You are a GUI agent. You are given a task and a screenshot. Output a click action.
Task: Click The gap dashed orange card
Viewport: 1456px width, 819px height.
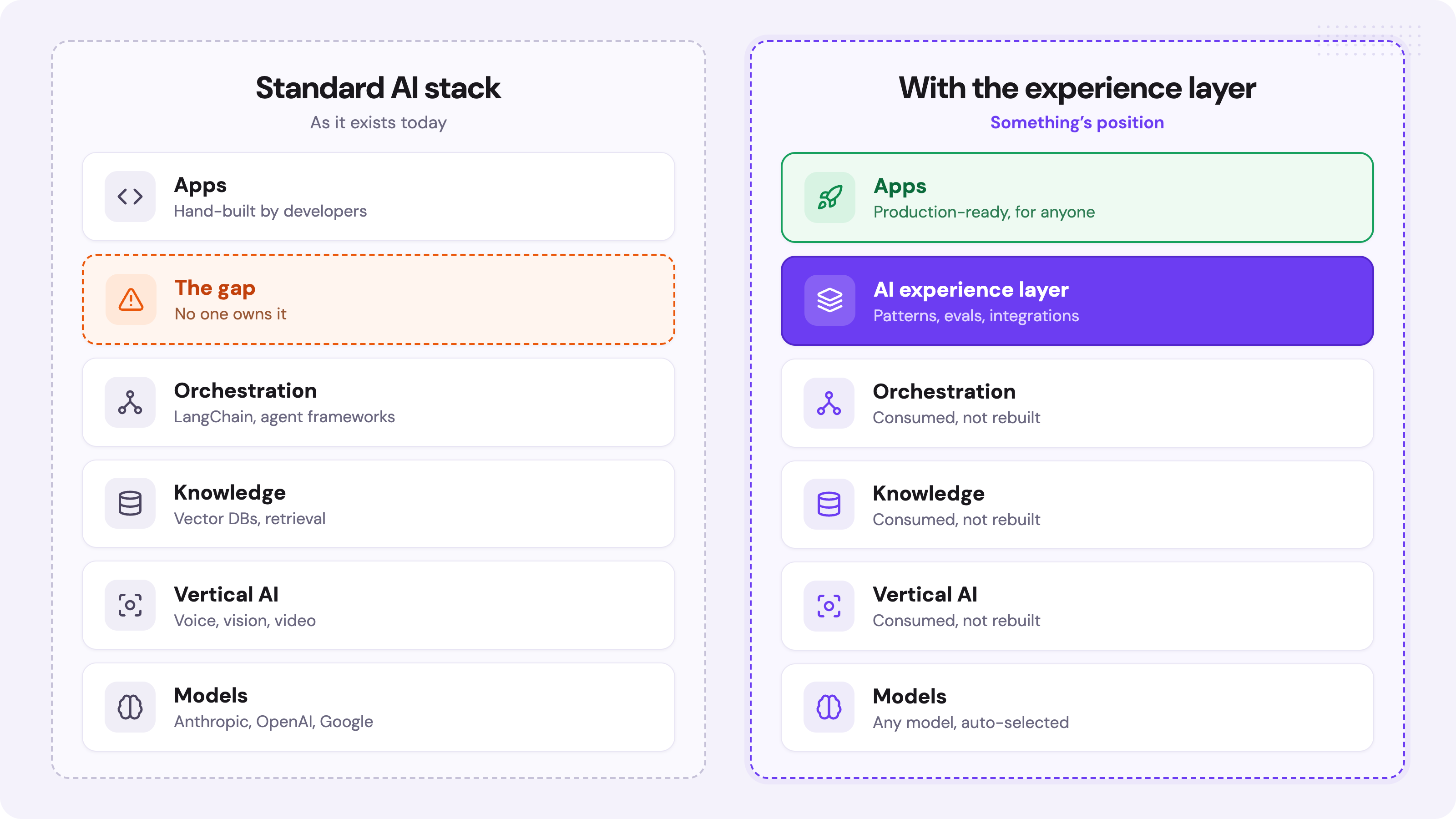tap(378, 299)
